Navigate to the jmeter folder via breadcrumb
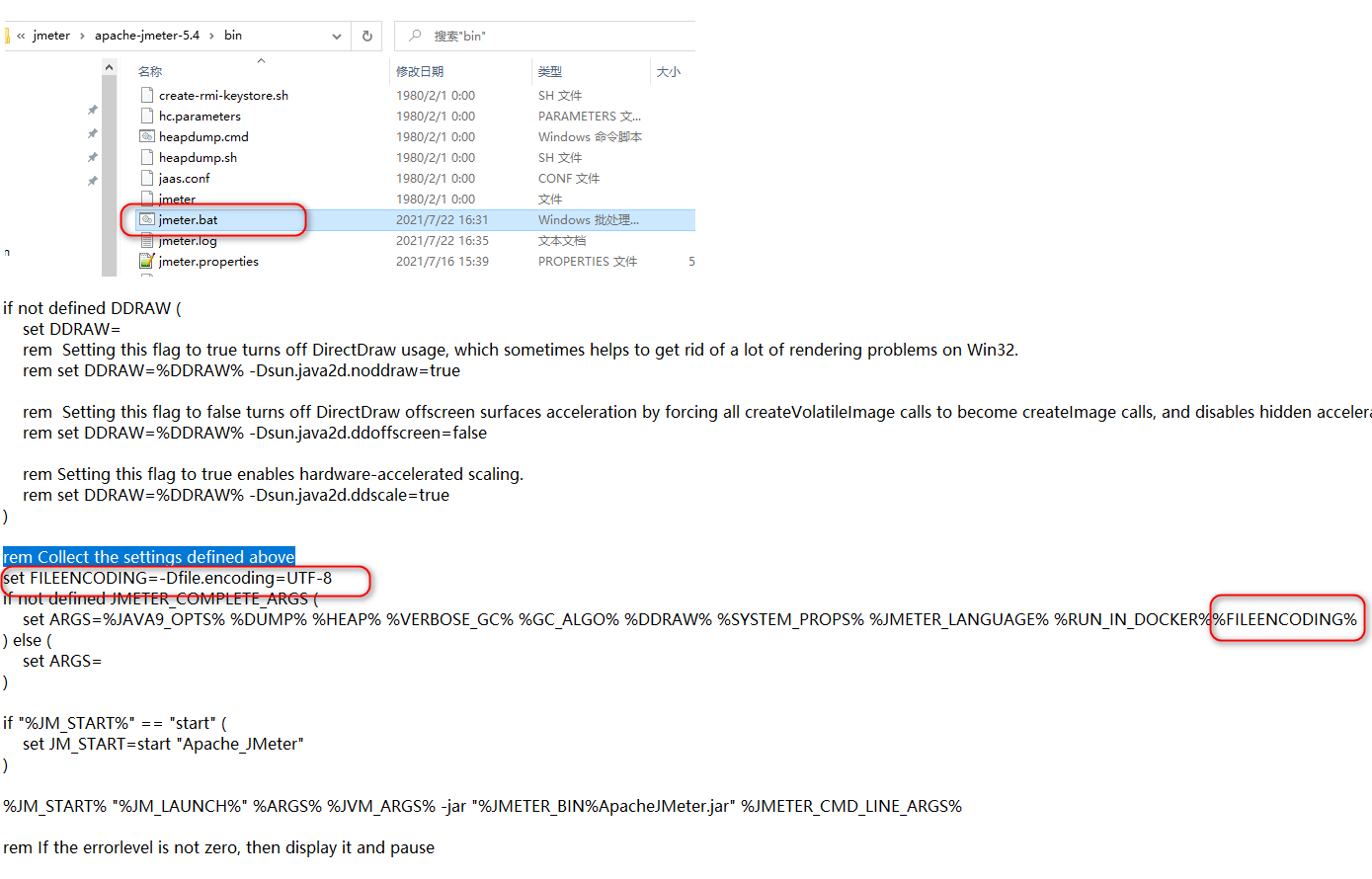The image size is (1372, 879). (x=49, y=36)
